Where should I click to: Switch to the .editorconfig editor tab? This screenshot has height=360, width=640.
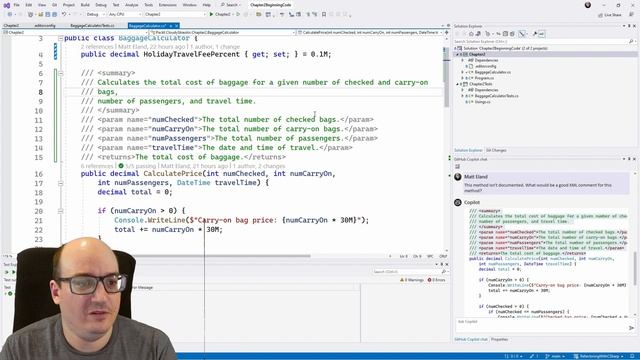click(x=44, y=26)
